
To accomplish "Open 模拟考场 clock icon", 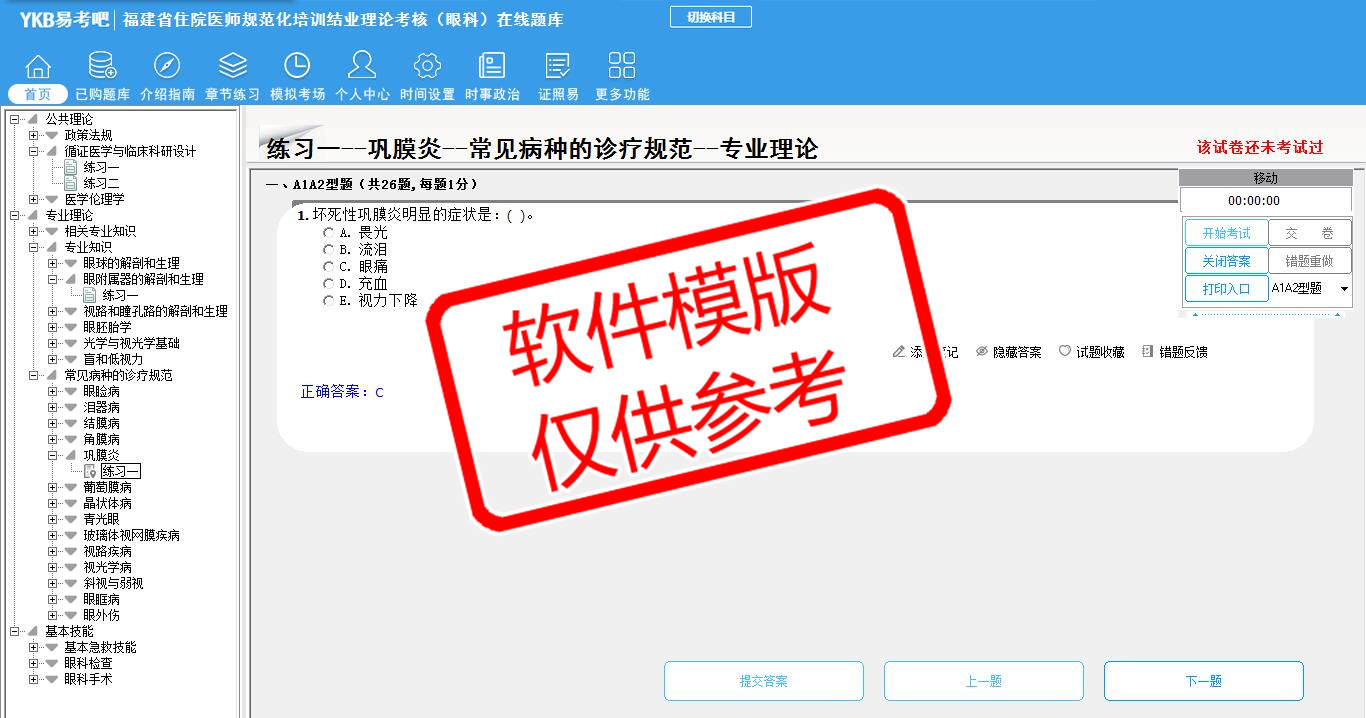I will [x=297, y=67].
